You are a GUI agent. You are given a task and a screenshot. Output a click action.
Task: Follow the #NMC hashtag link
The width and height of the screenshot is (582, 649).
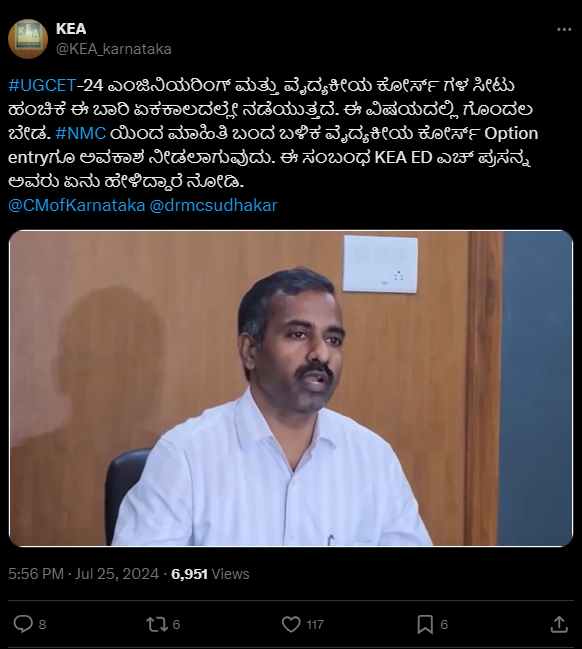click(x=80, y=133)
